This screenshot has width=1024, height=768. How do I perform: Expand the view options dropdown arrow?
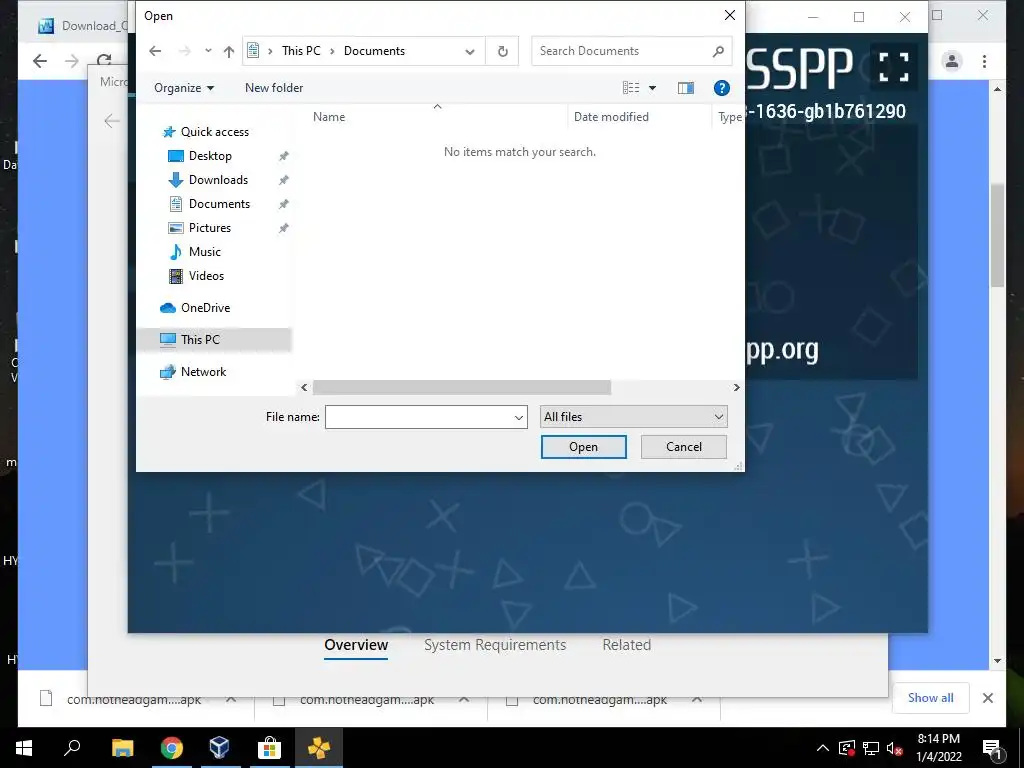[652, 88]
